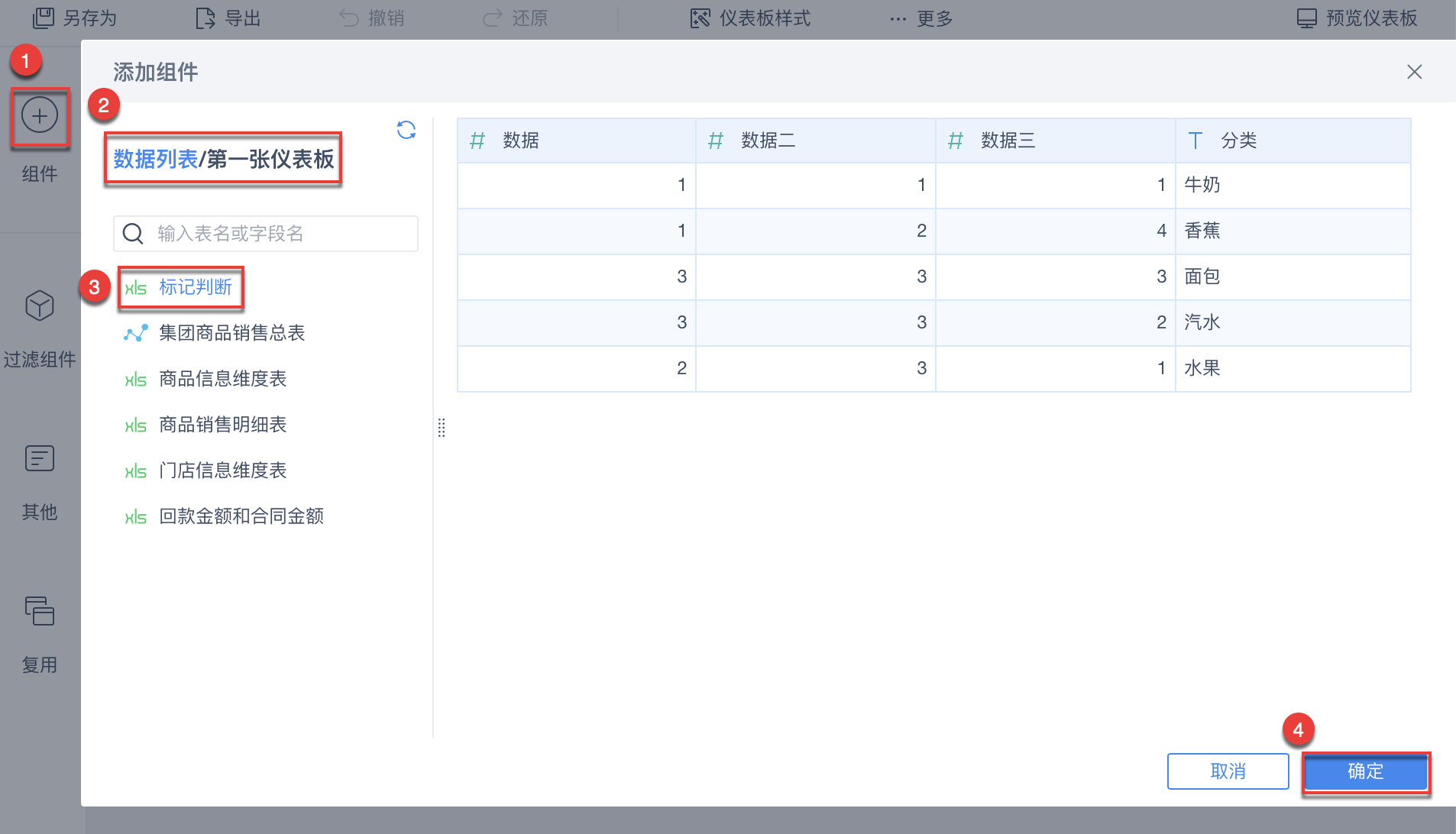Click the Save As toolbar item
The image size is (1456, 834).
pos(75,18)
